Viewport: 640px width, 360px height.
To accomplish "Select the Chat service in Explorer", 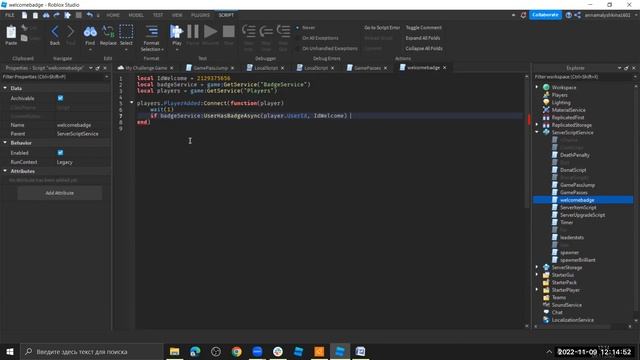I will coord(557,312).
